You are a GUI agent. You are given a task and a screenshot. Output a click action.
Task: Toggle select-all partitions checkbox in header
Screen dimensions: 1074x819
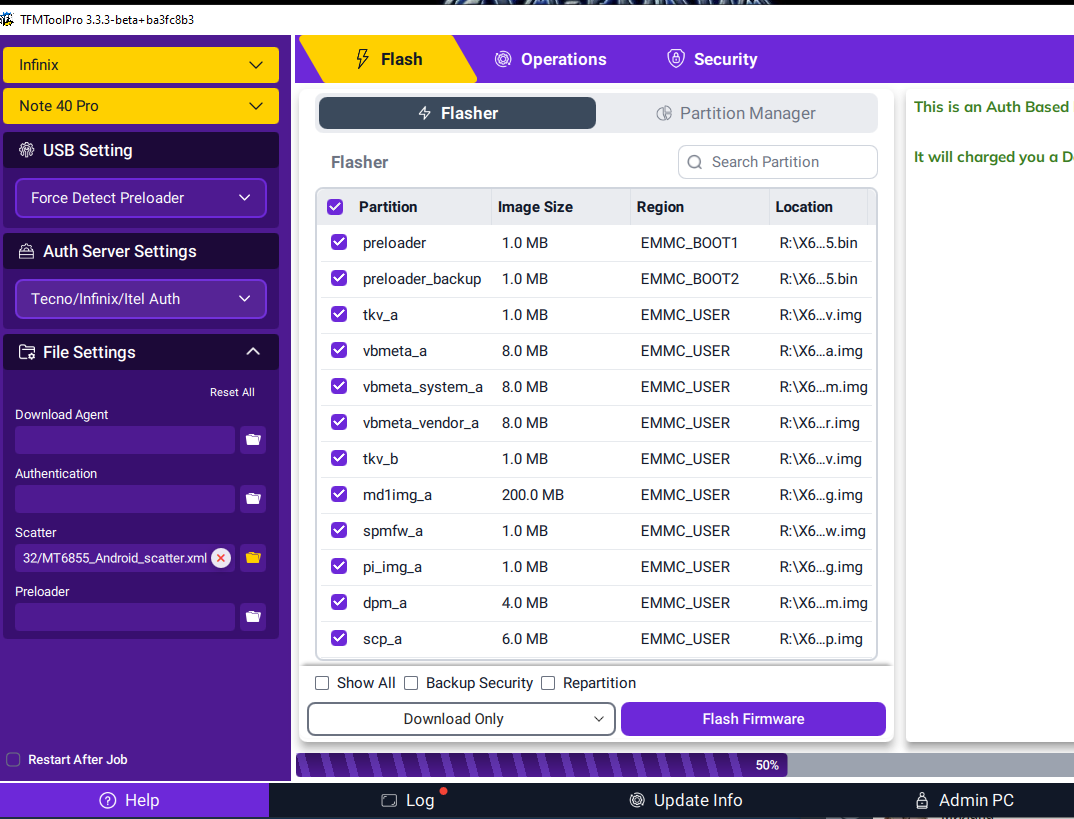[x=335, y=207]
